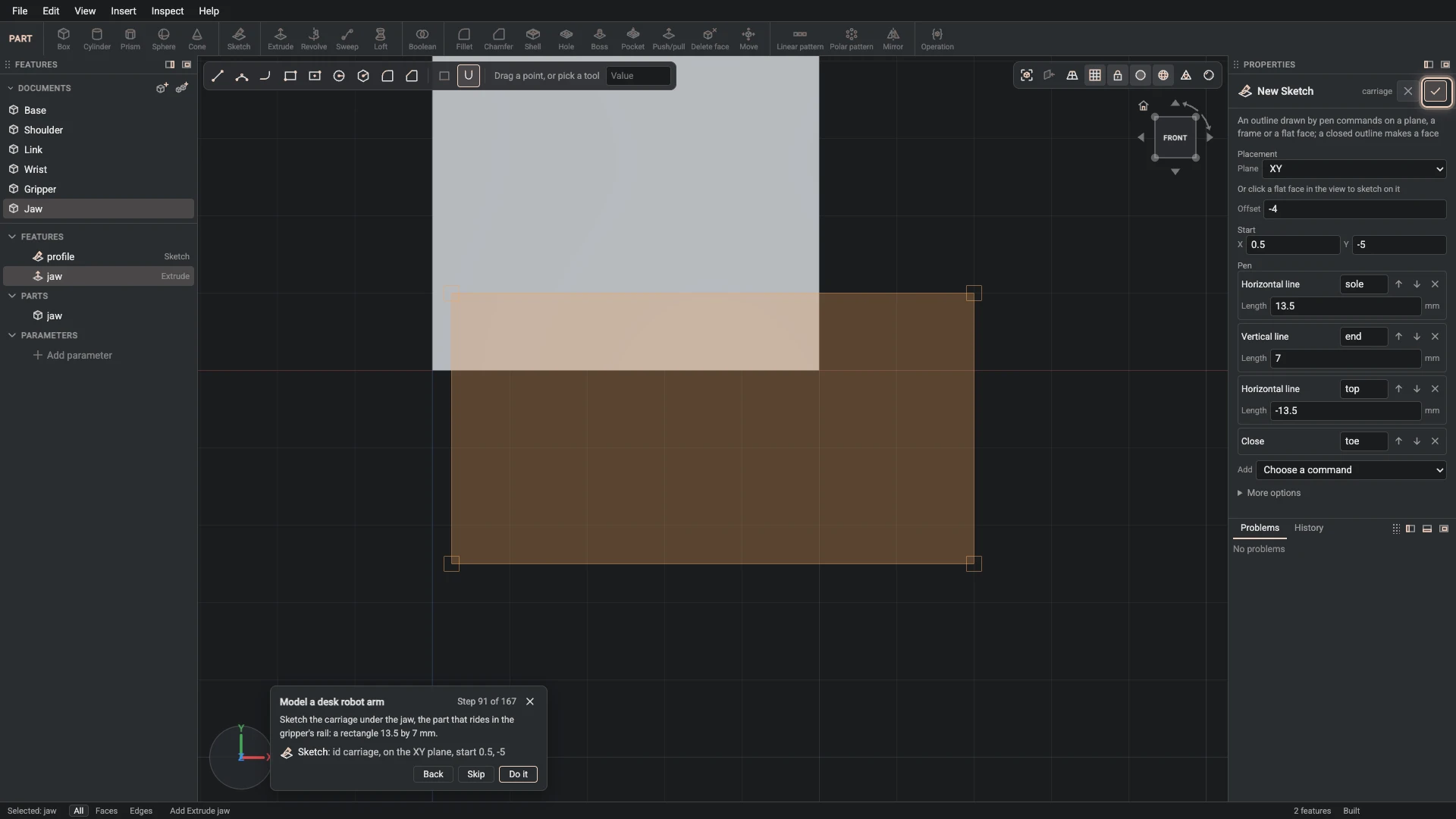This screenshot has width=1456, height=819.
Task: Open the Plane XY dropdown
Action: click(x=1354, y=169)
